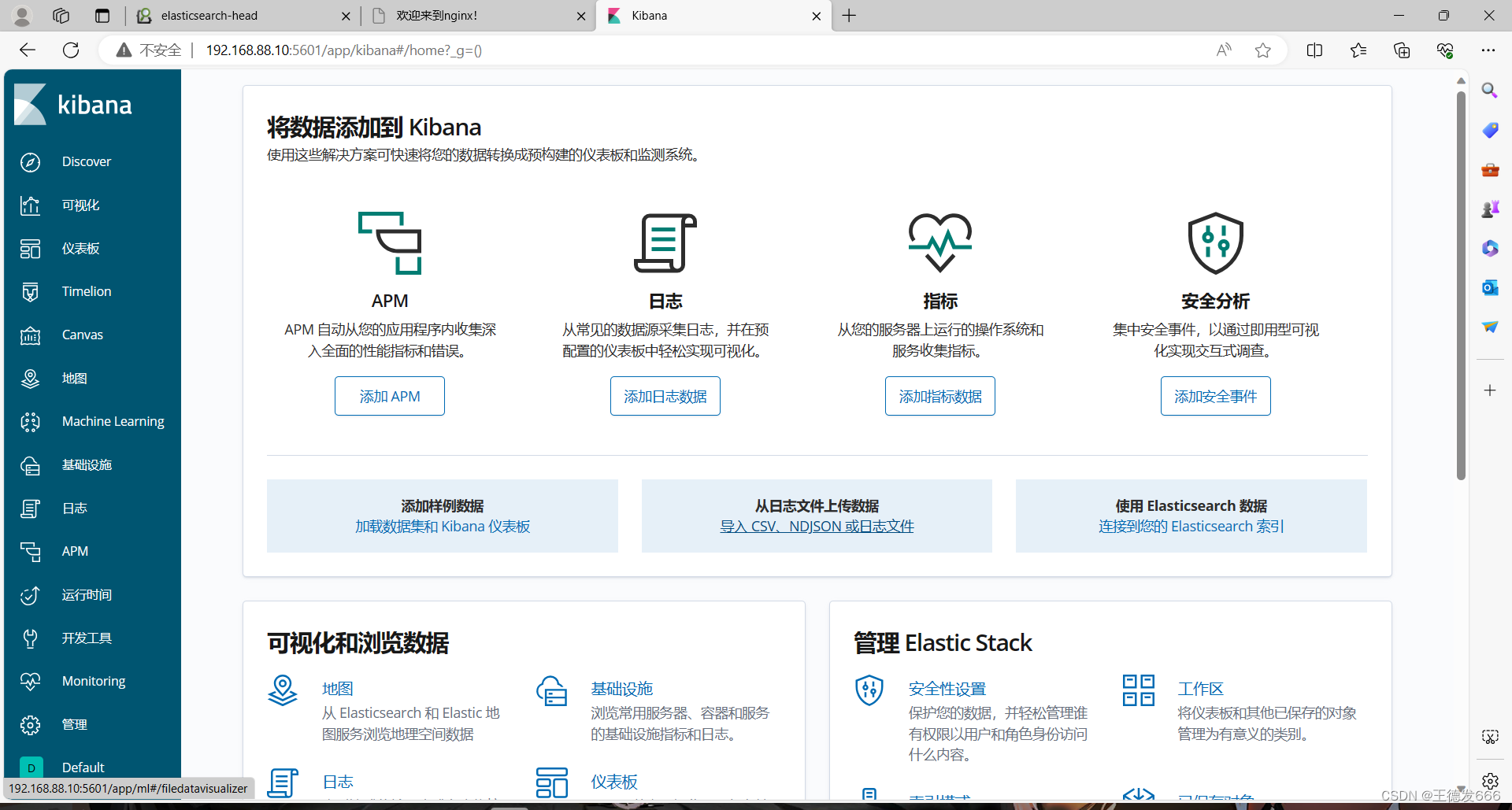Open the 地图 link in data section
The height and width of the screenshot is (810, 1512).
(x=338, y=689)
